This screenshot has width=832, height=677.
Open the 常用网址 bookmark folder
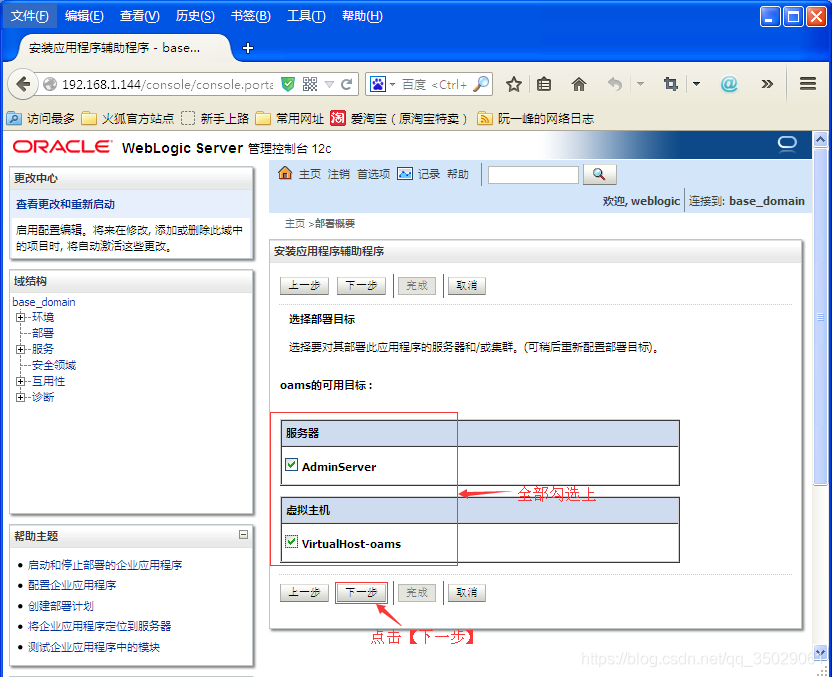290,118
